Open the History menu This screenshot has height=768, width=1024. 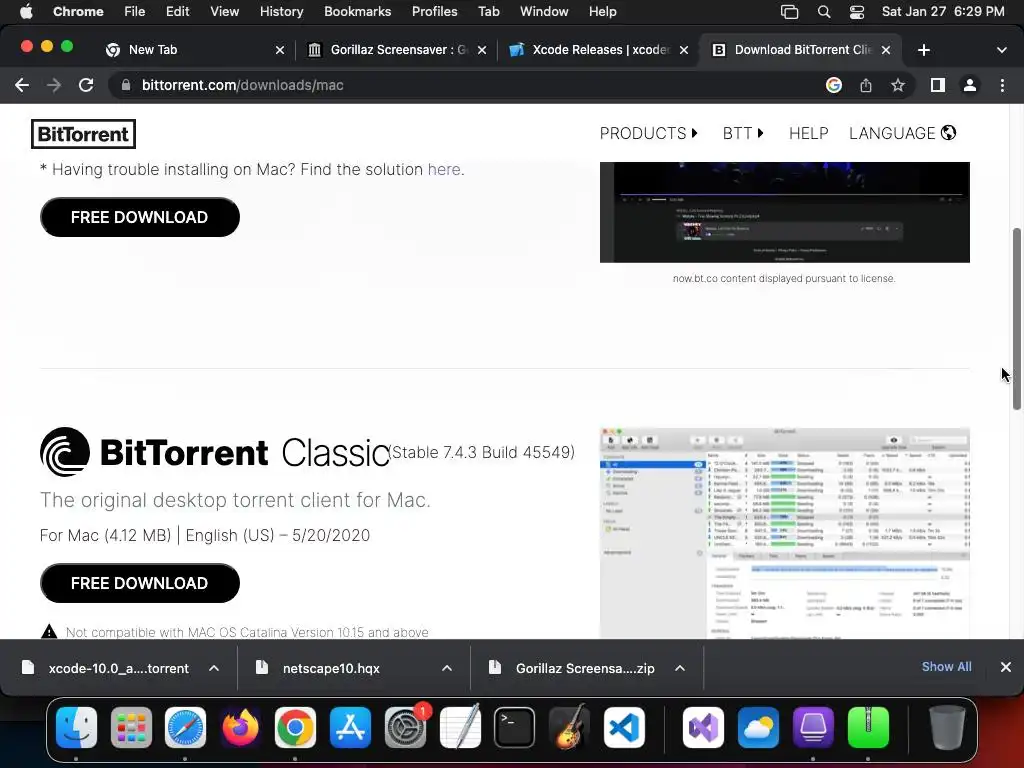[281, 11]
